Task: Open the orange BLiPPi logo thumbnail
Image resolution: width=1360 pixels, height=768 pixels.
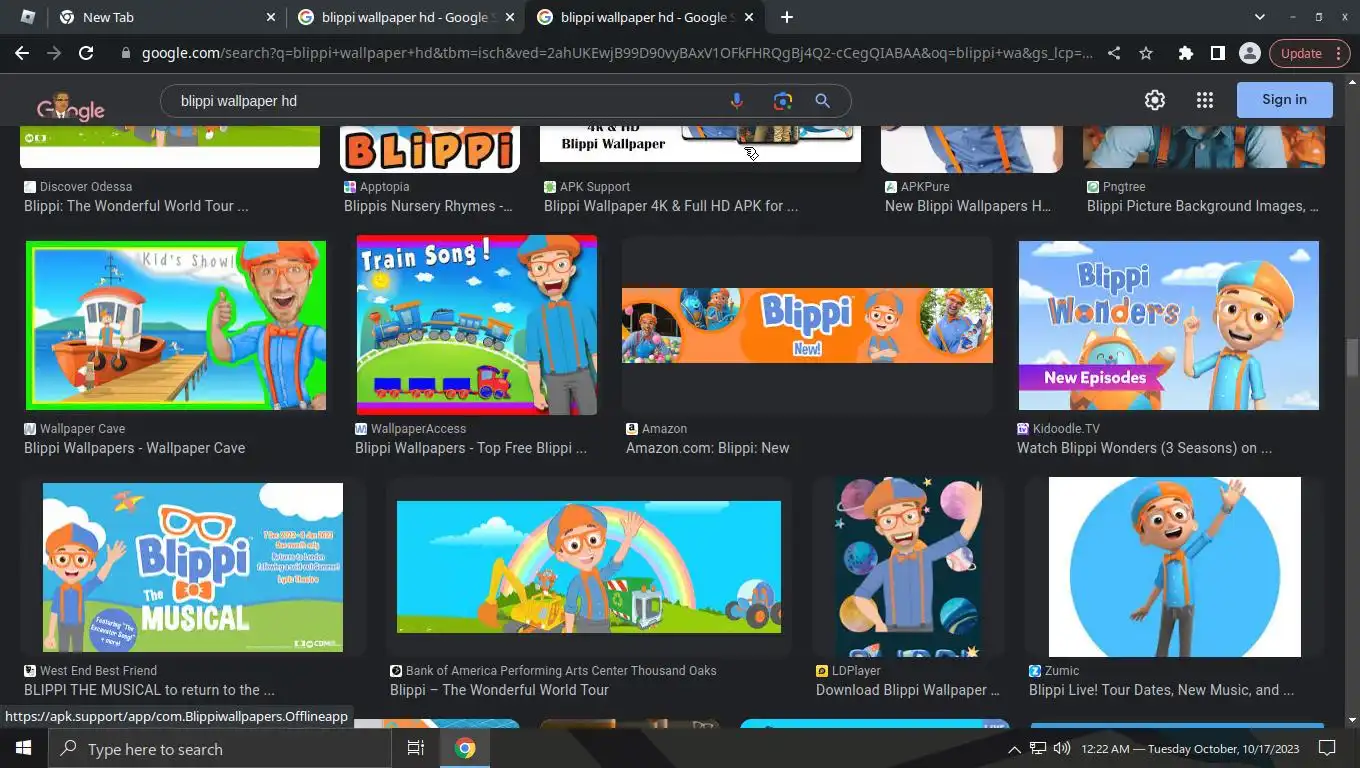Action: click(430, 149)
